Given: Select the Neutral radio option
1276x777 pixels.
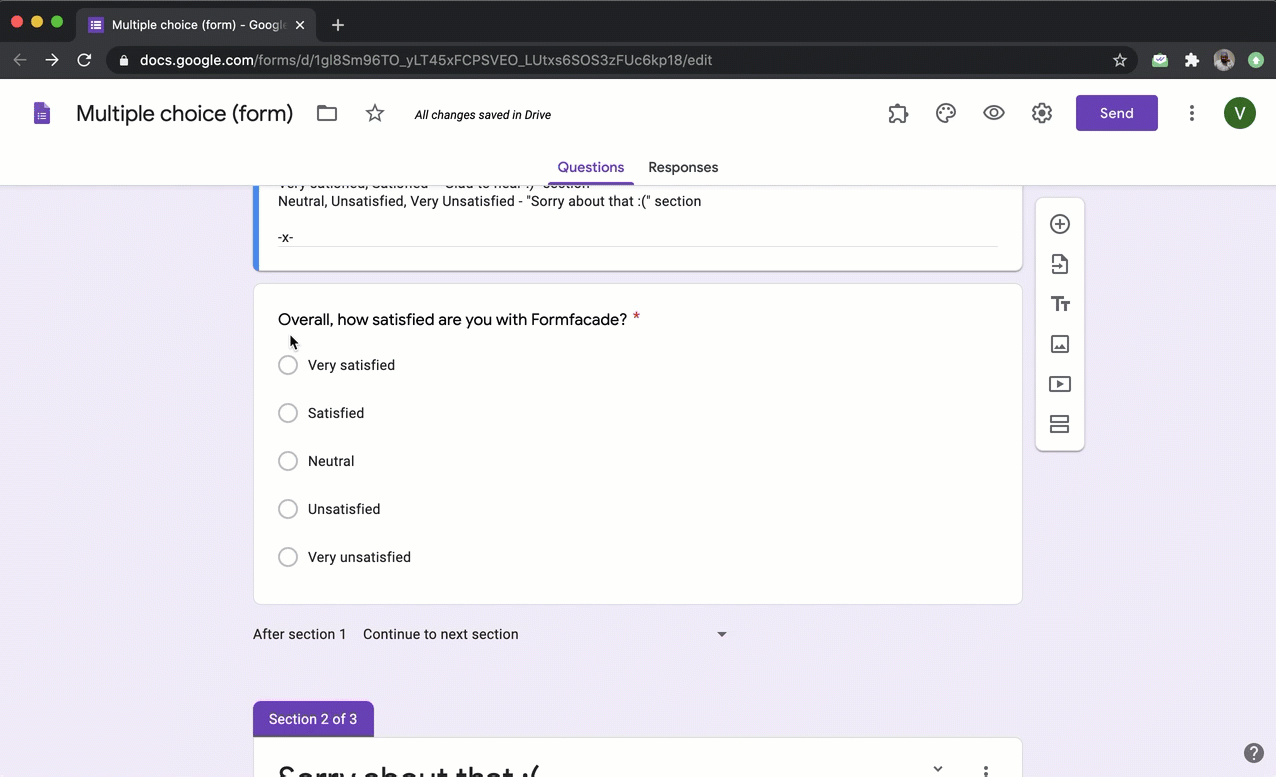Looking at the screenshot, I should coord(288,461).
